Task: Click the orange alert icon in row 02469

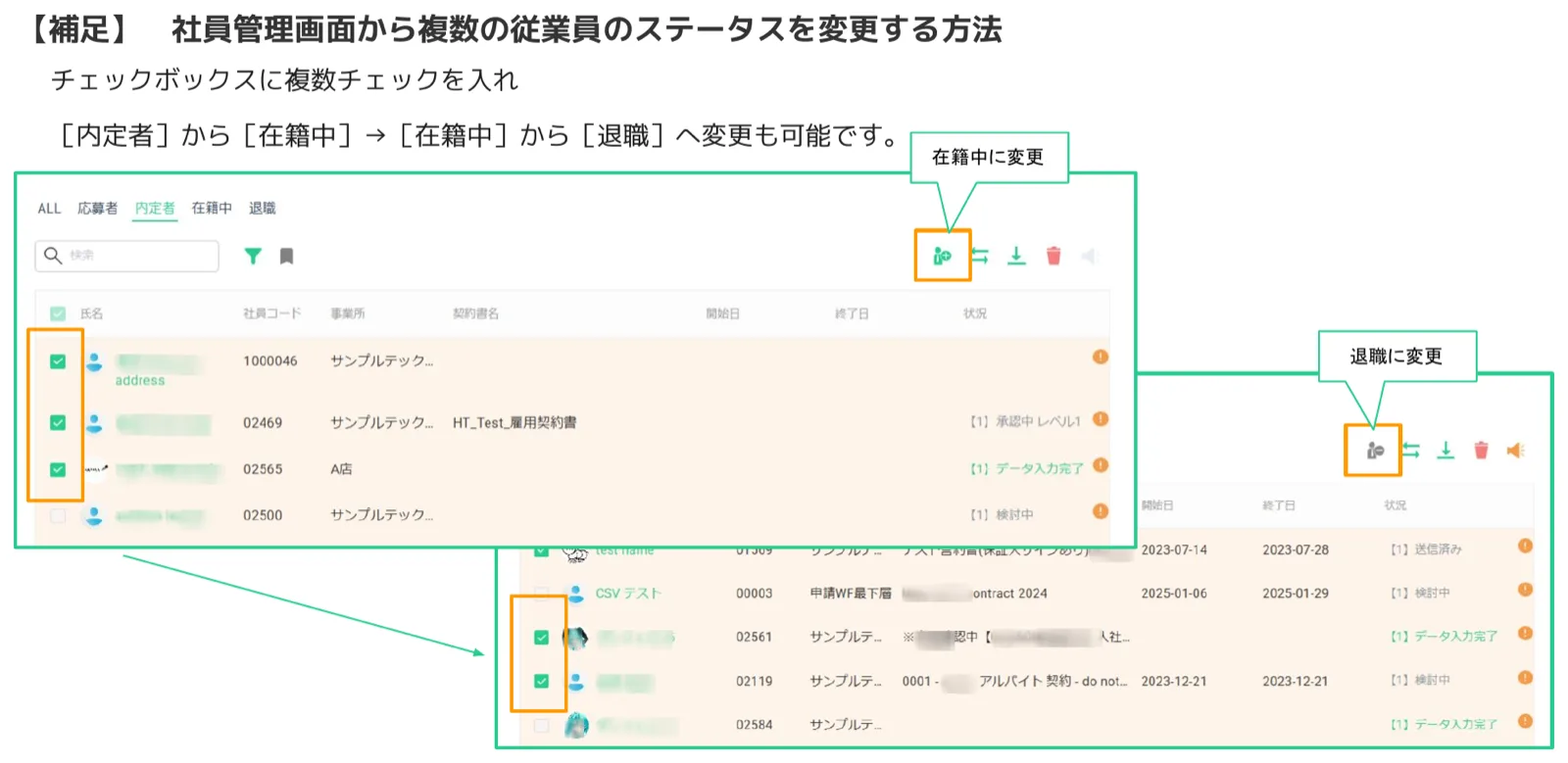Action: pos(1101,419)
